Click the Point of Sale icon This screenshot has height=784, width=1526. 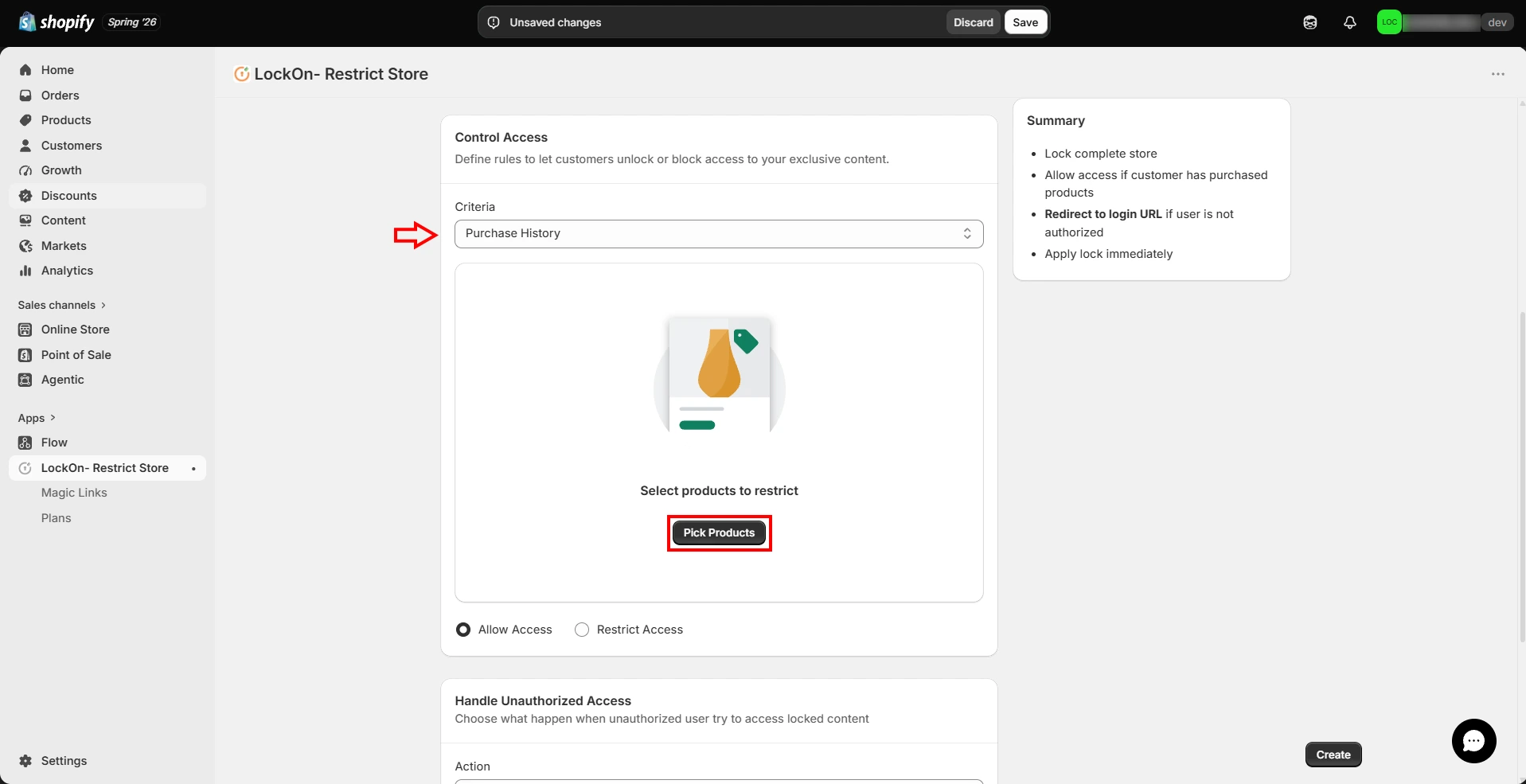click(25, 355)
